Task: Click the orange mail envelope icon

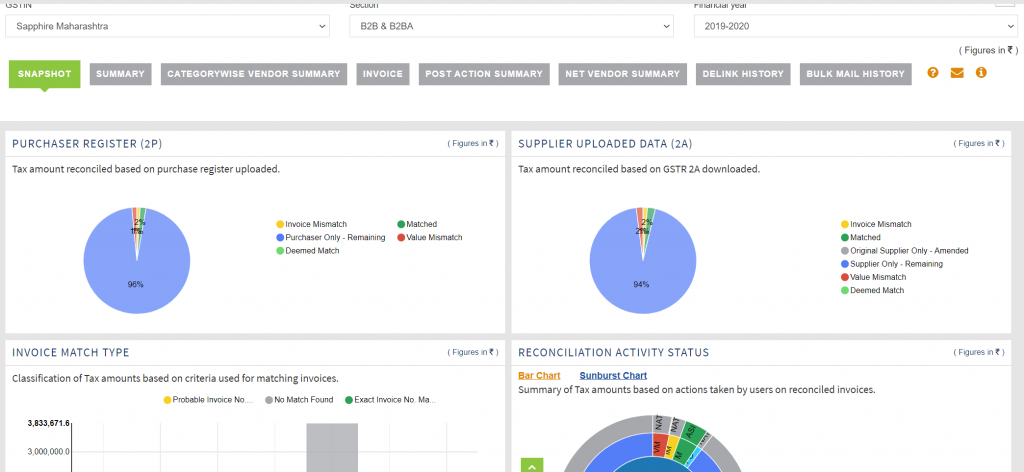Action: point(957,73)
